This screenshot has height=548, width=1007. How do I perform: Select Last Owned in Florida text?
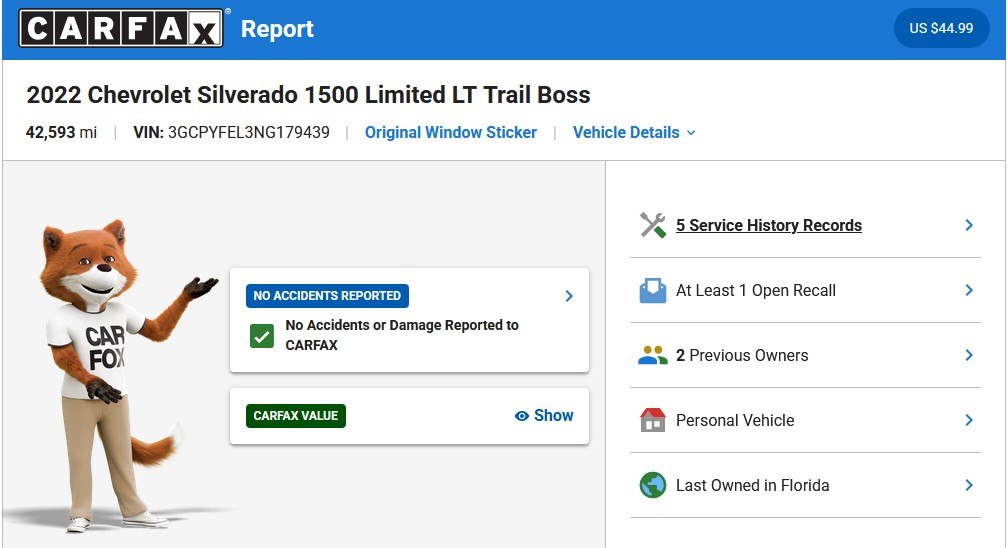752,485
